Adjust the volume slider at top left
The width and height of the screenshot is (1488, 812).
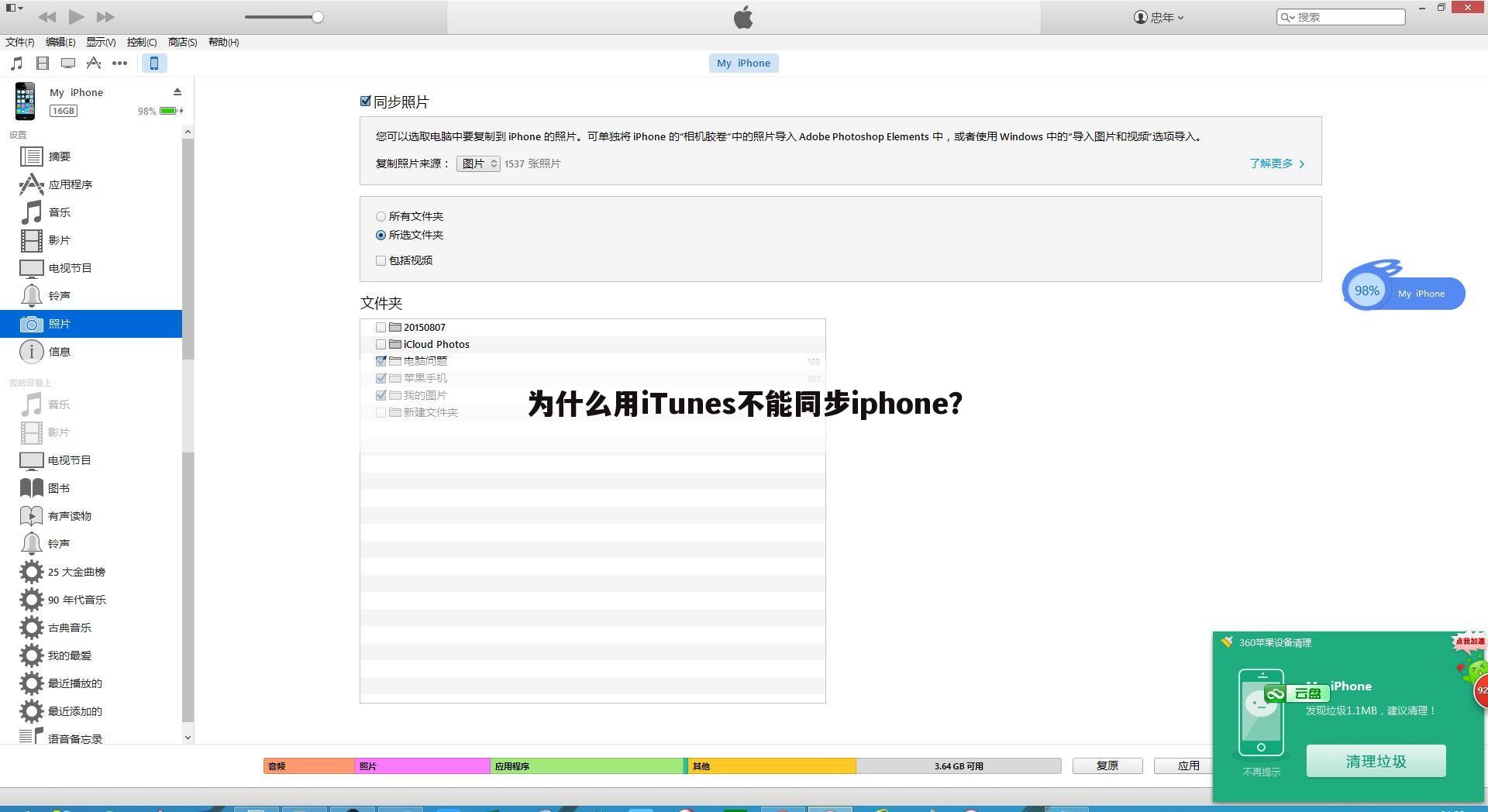point(316,16)
